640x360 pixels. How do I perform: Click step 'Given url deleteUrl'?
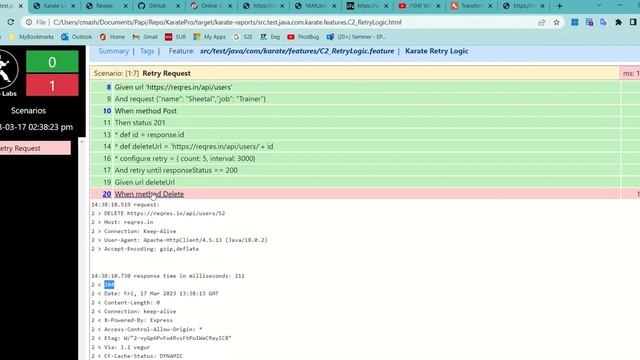point(144,182)
